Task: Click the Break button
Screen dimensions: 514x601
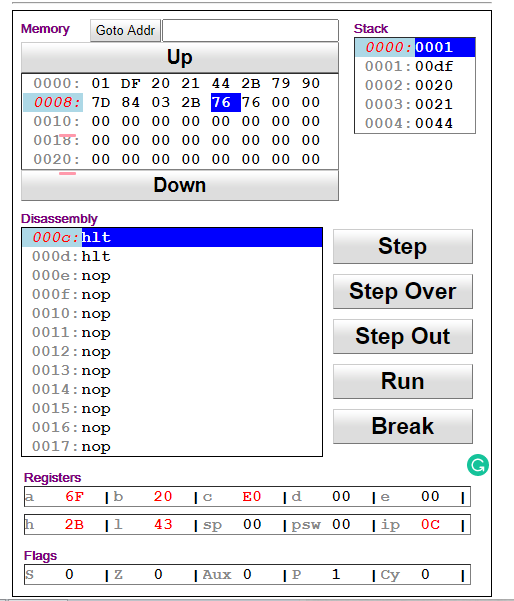Action: pos(403,427)
